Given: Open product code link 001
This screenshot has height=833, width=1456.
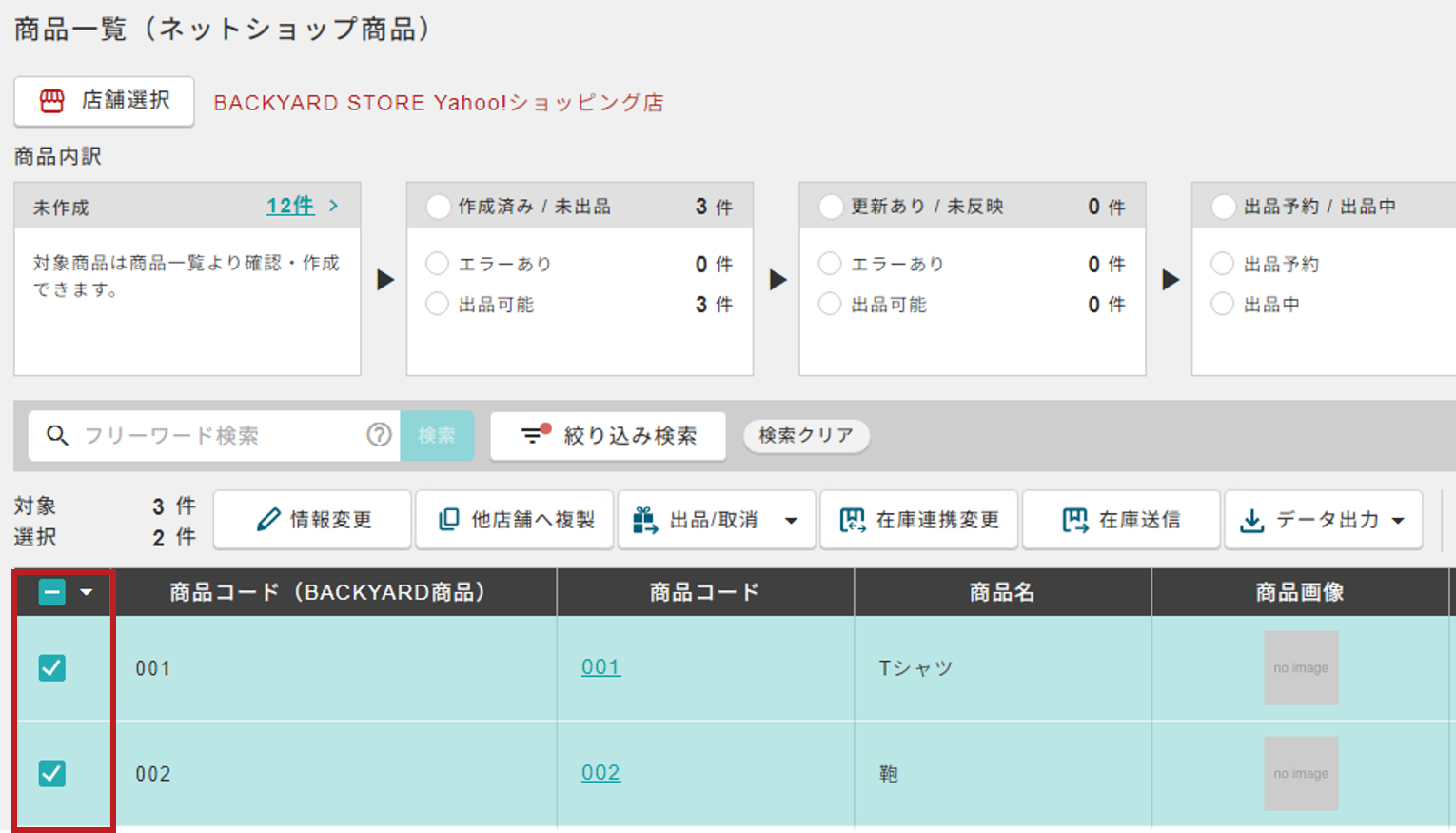Looking at the screenshot, I should pos(600,667).
